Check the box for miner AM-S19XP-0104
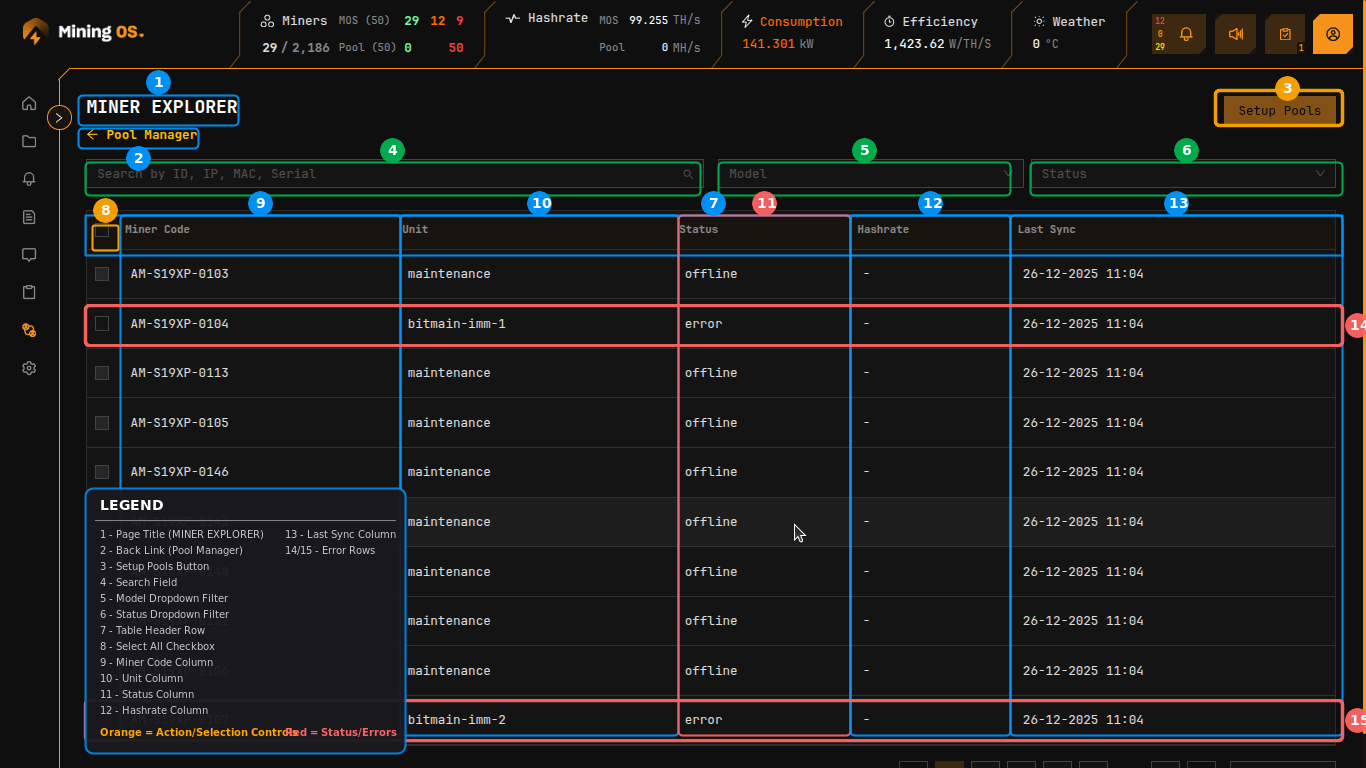 coord(104,323)
